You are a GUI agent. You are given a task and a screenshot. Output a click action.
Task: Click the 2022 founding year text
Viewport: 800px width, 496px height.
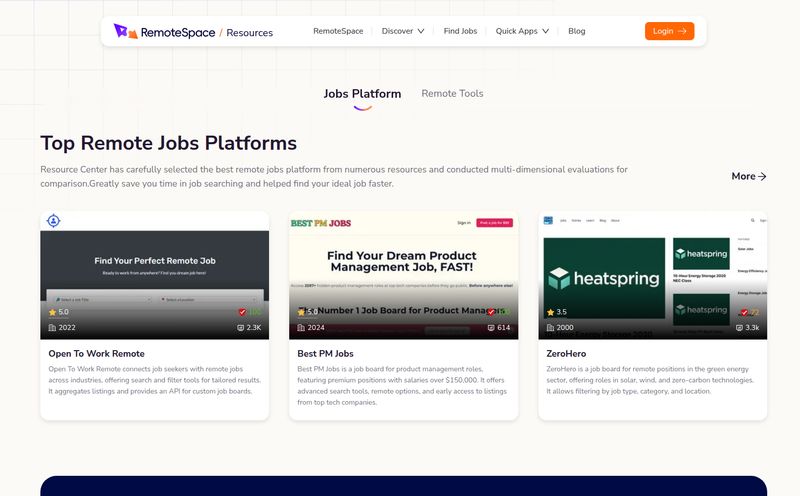coord(67,328)
